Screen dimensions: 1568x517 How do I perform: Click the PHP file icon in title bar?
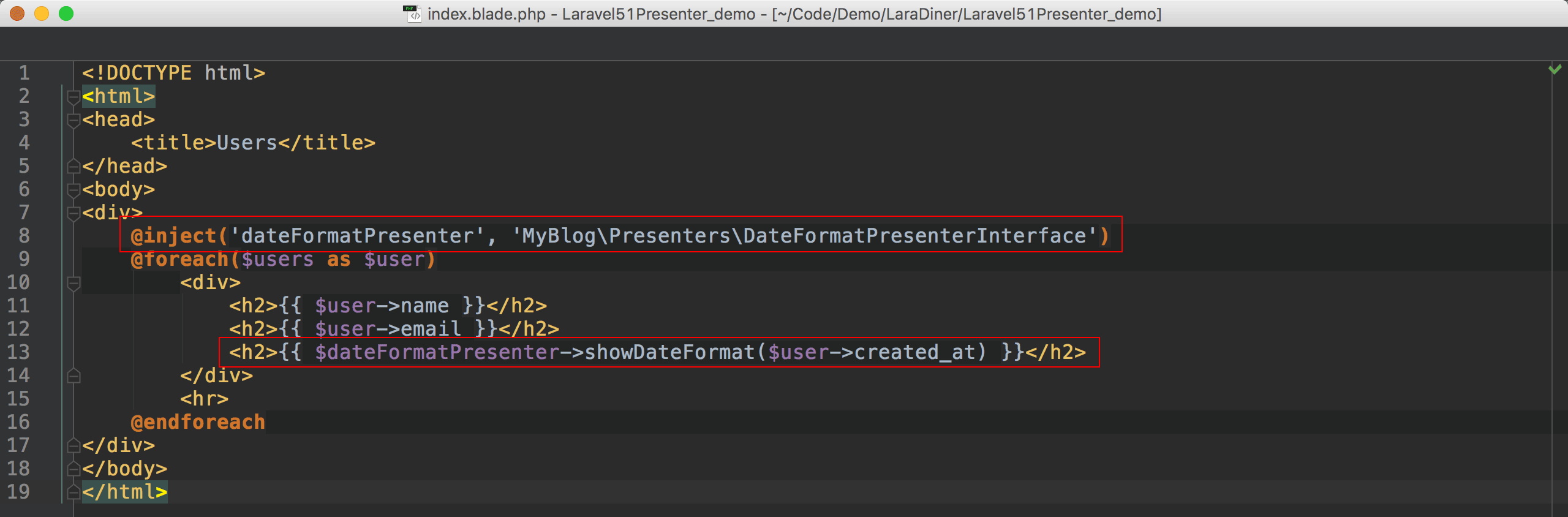413,13
